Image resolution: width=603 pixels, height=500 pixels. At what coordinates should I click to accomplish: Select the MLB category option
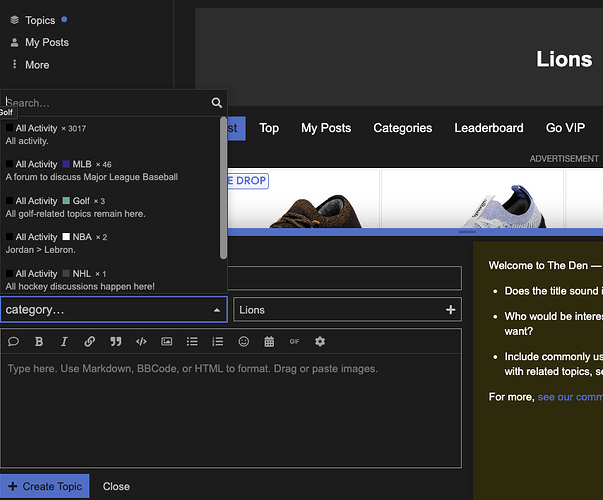(x=112, y=170)
